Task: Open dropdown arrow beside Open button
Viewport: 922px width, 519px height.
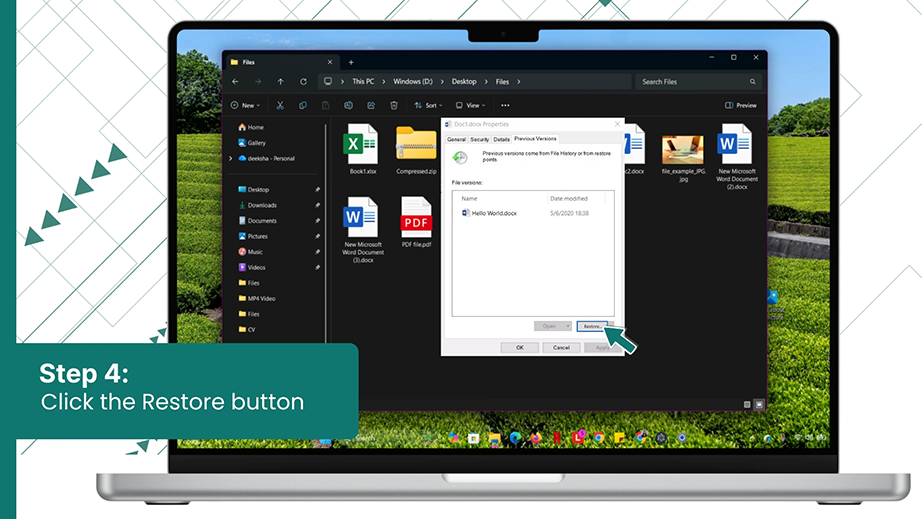Action: pyautogui.click(x=568, y=326)
